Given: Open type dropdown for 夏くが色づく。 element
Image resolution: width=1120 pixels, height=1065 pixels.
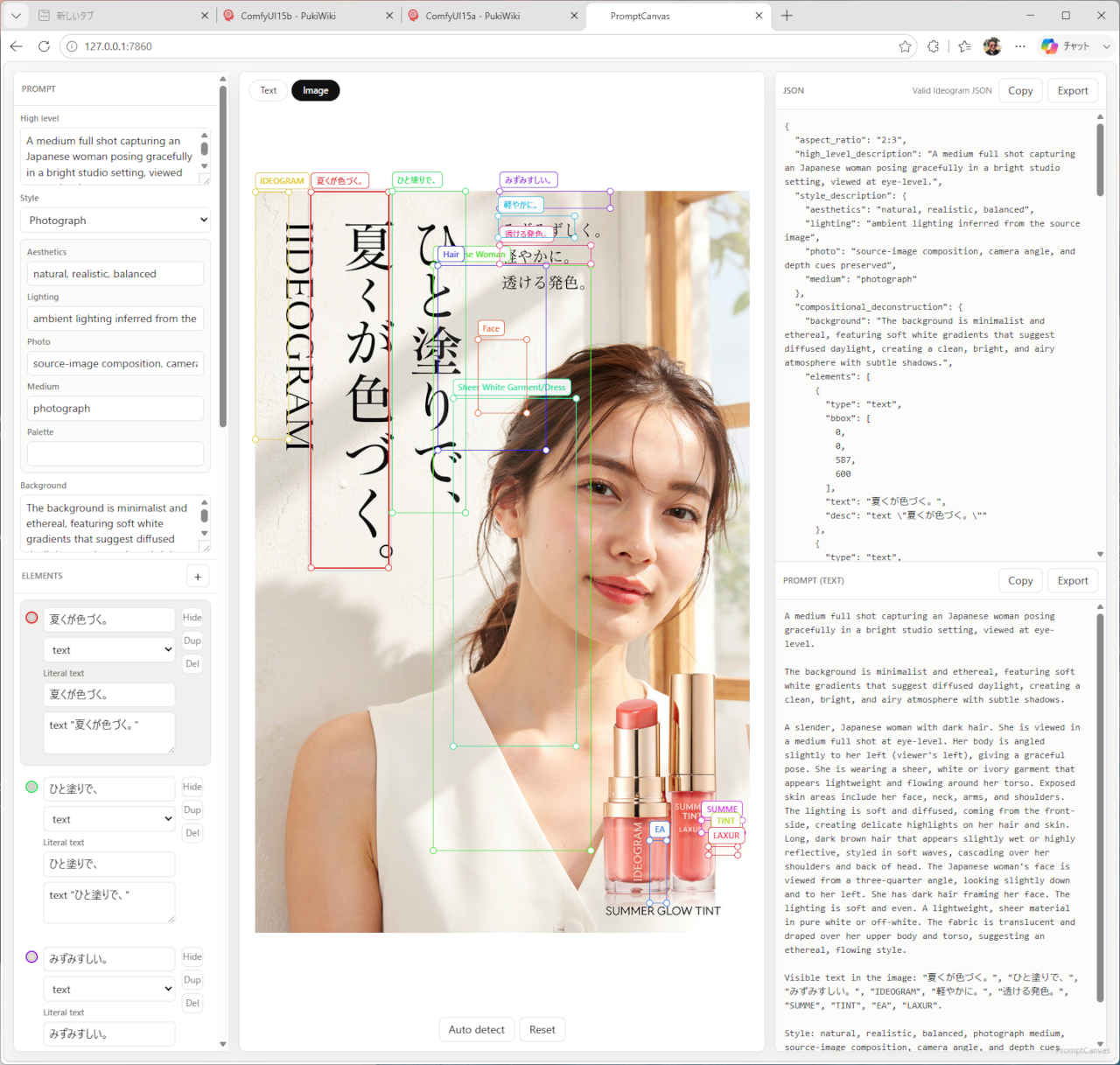Looking at the screenshot, I should click(109, 650).
